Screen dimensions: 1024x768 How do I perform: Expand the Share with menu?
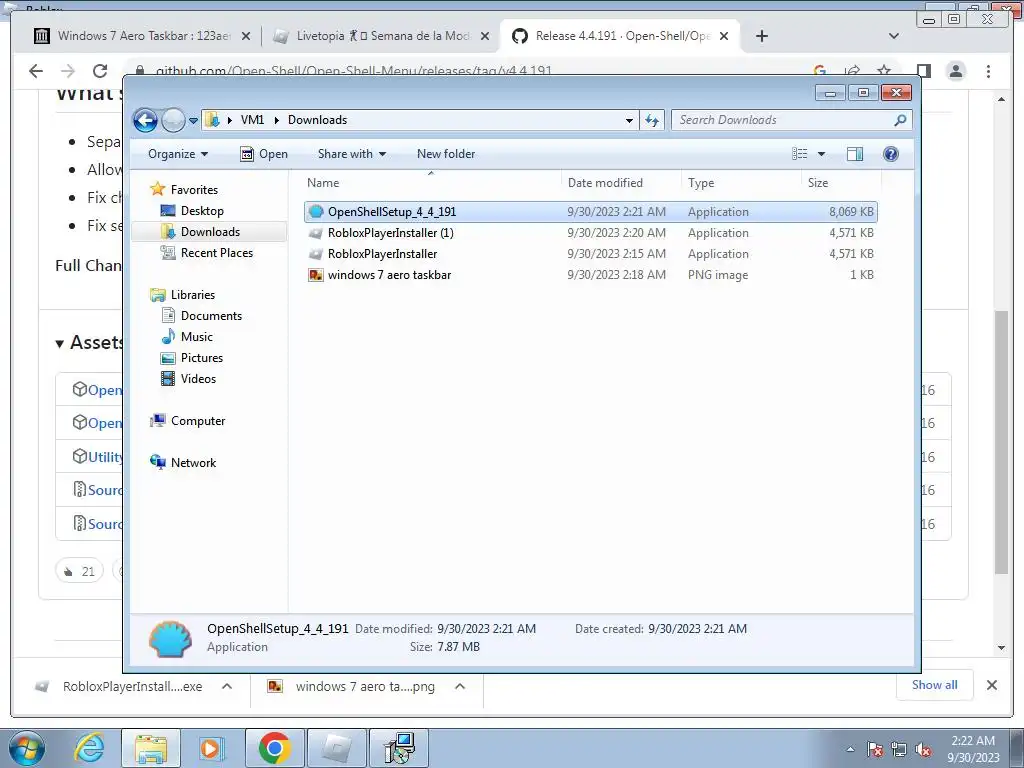[351, 154]
